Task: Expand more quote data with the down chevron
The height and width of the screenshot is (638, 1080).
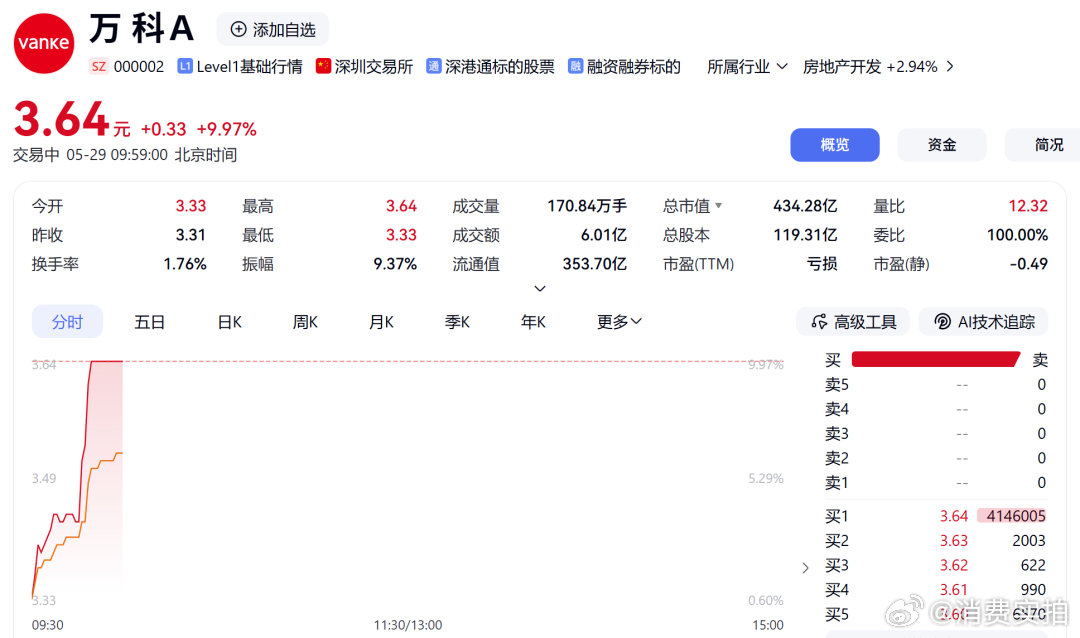Action: (540, 289)
